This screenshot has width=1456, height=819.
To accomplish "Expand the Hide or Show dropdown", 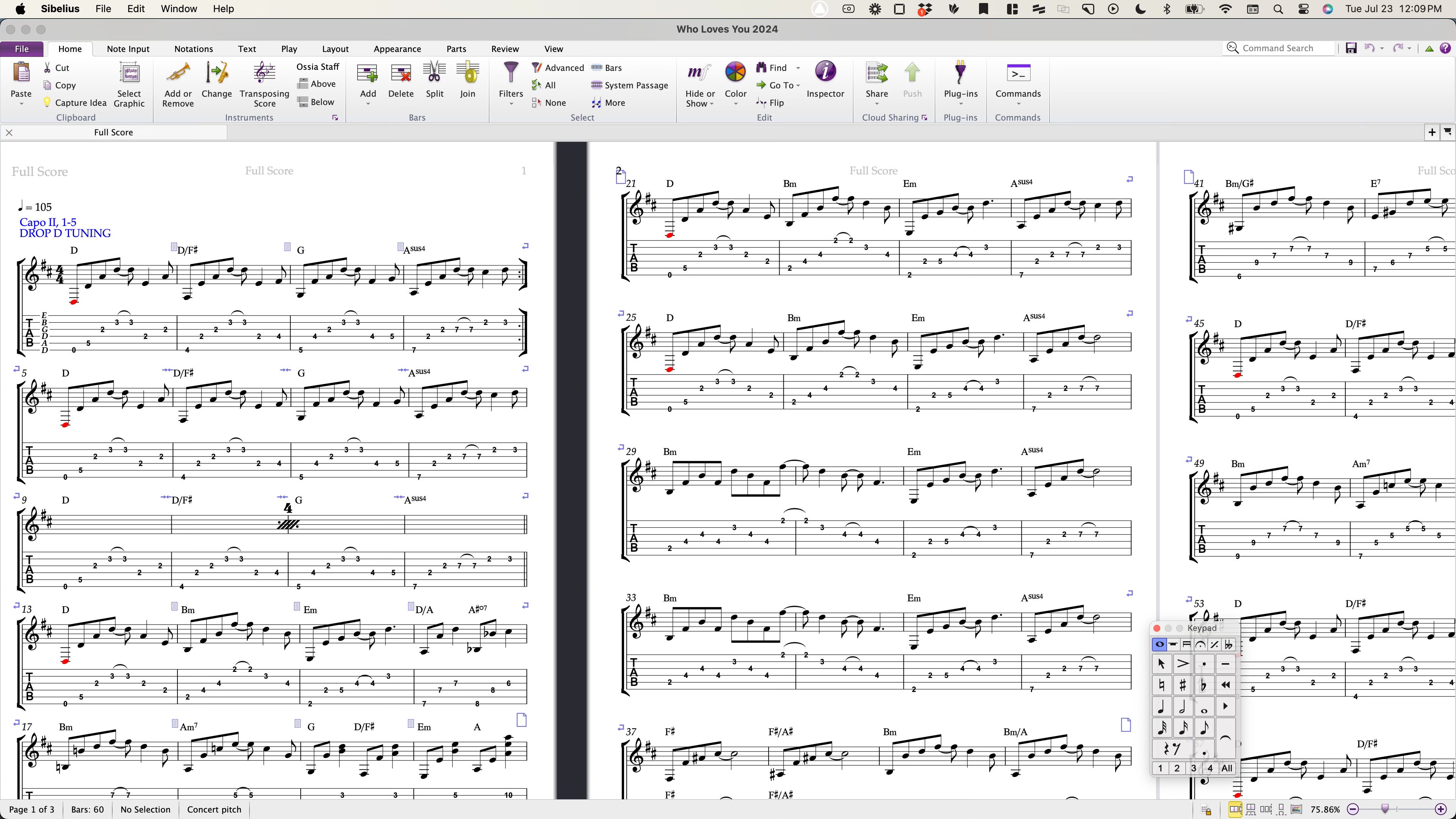I will (x=712, y=104).
